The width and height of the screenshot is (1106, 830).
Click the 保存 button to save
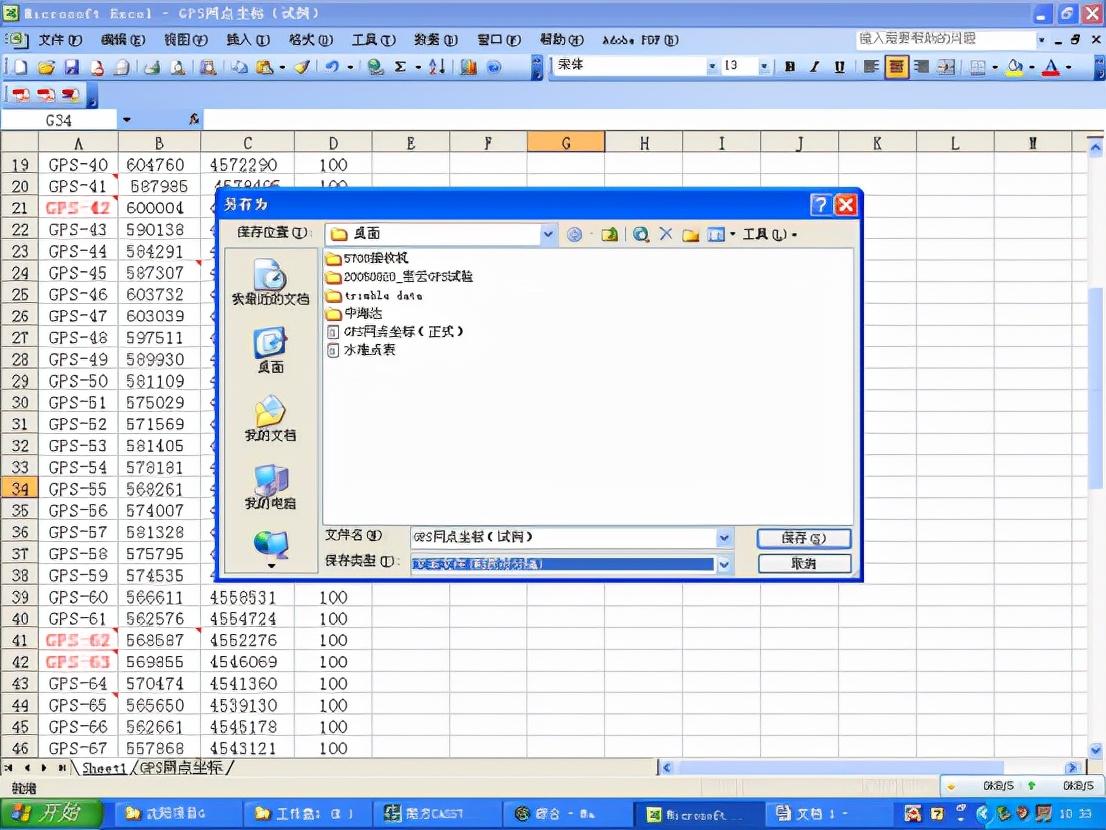click(x=806, y=537)
